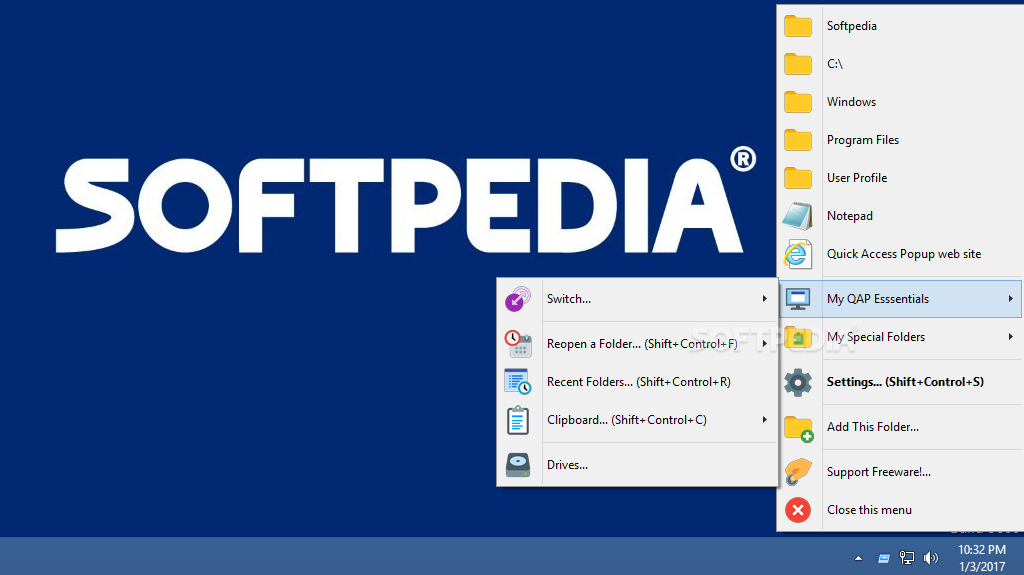Click the Quick Access Popup tray icon
1024x575 pixels.
coord(884,558)
